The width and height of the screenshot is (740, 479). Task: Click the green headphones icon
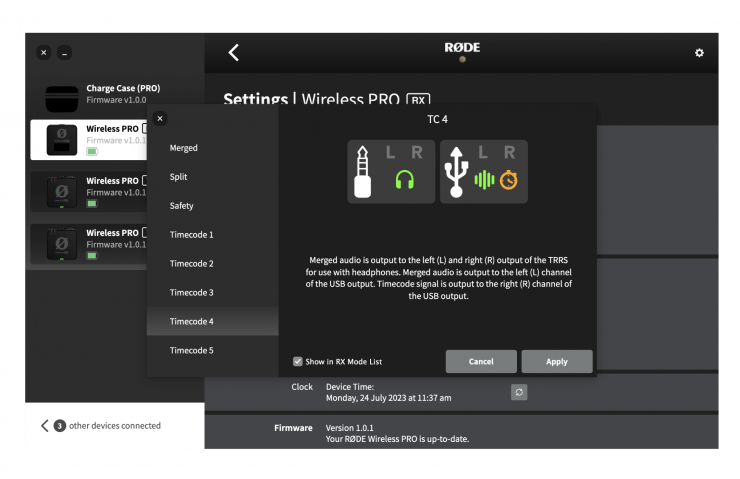coord(404,181)
